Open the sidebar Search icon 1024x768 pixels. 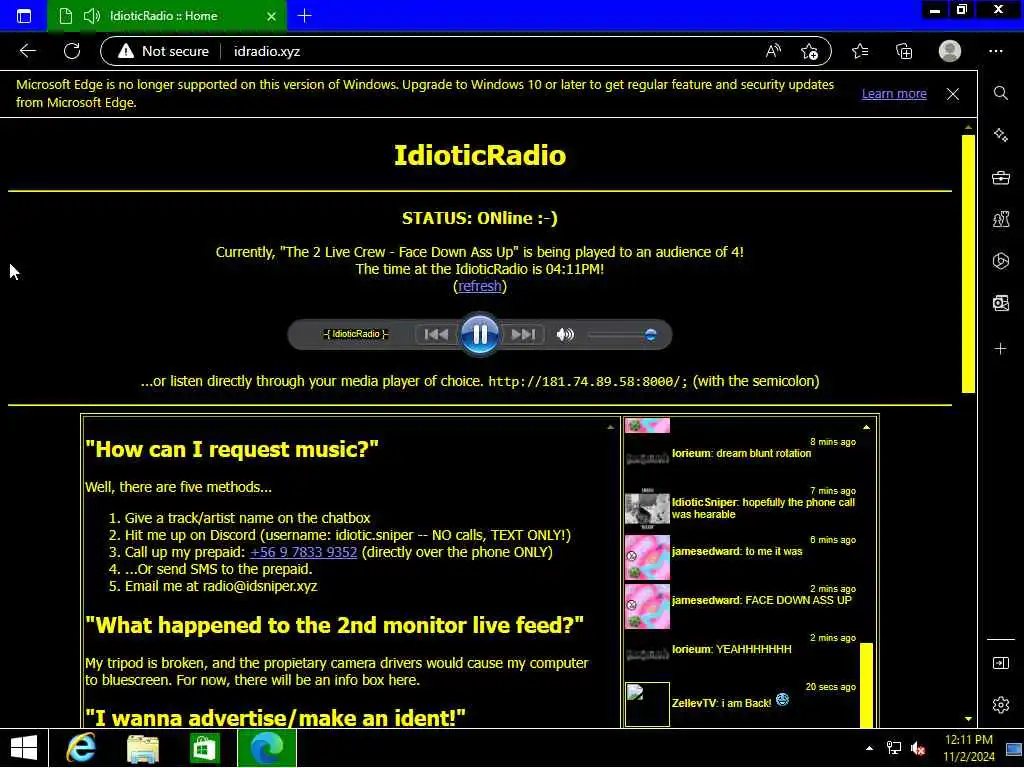(1000, 93)
